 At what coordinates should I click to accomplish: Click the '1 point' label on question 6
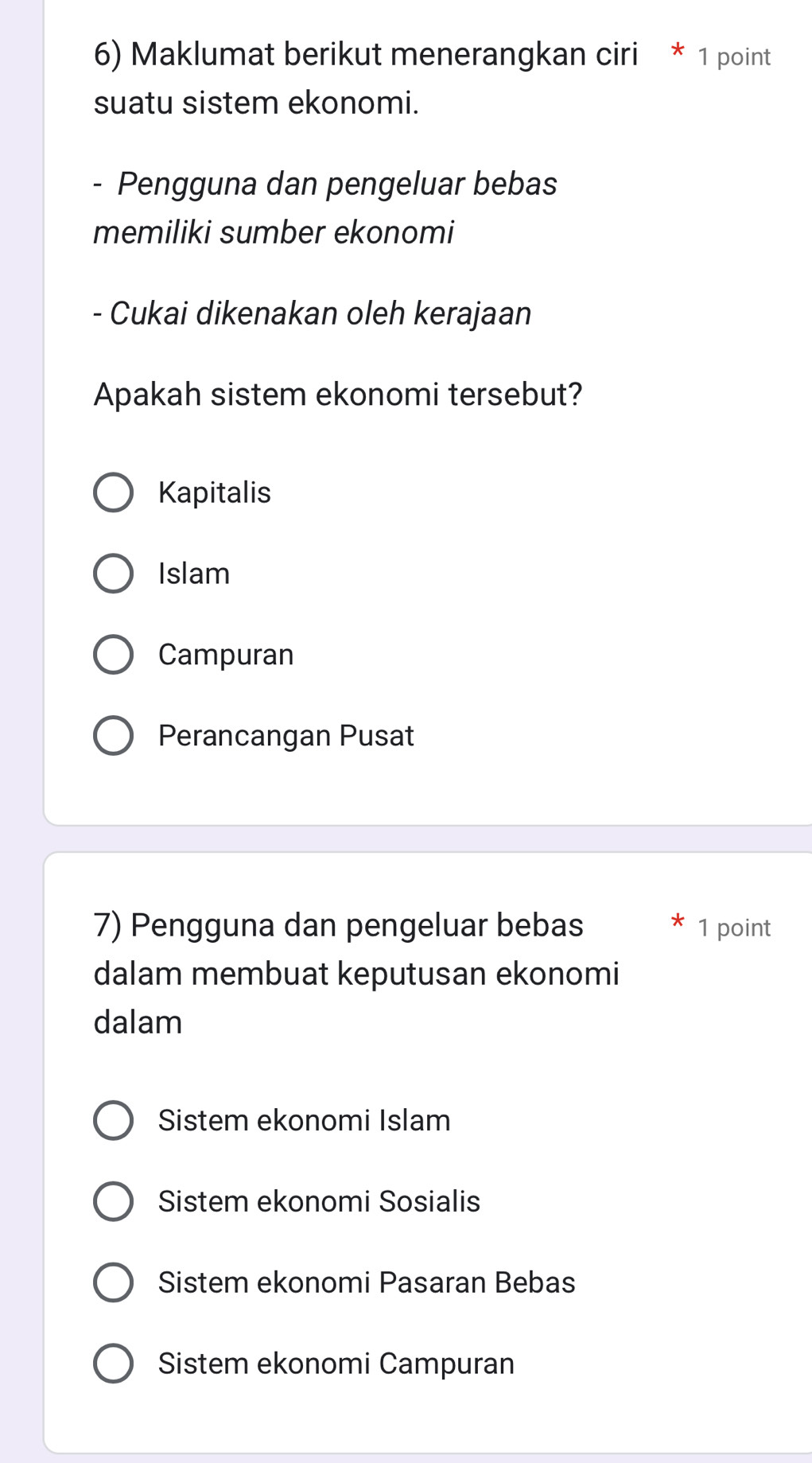[x=734, y=57]
